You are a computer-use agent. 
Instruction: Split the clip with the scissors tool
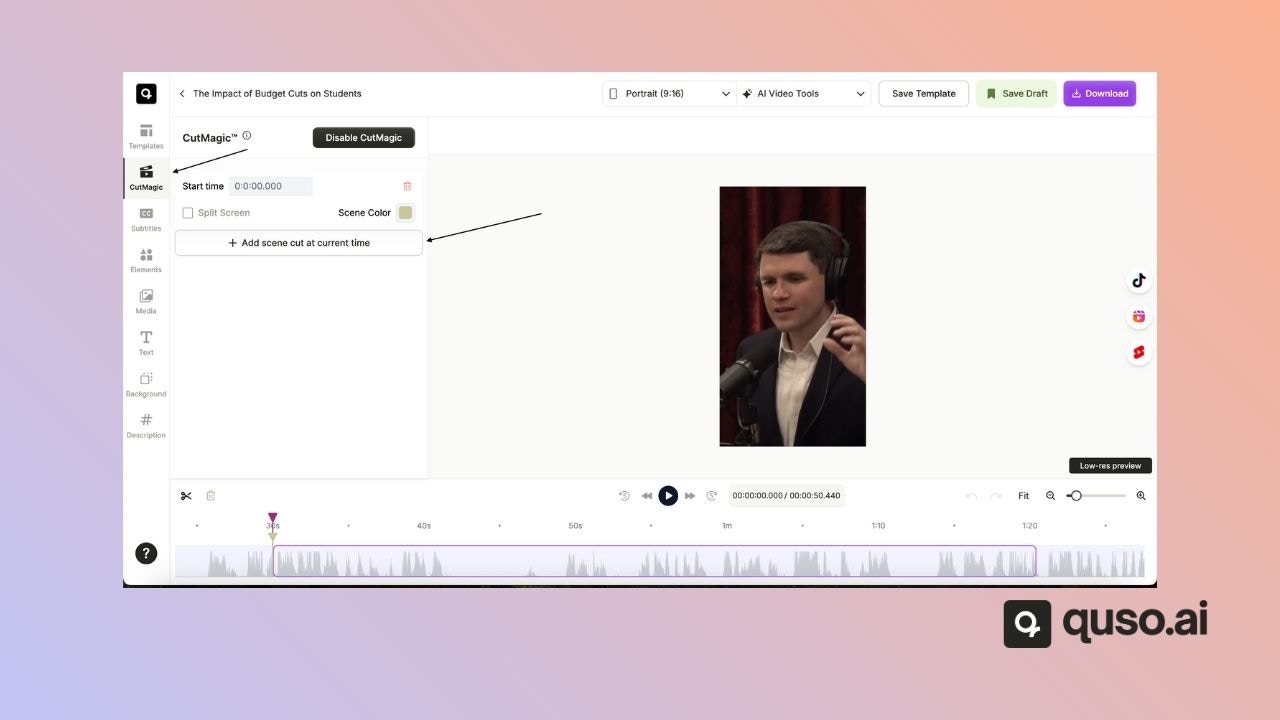[x=186, y=495]
